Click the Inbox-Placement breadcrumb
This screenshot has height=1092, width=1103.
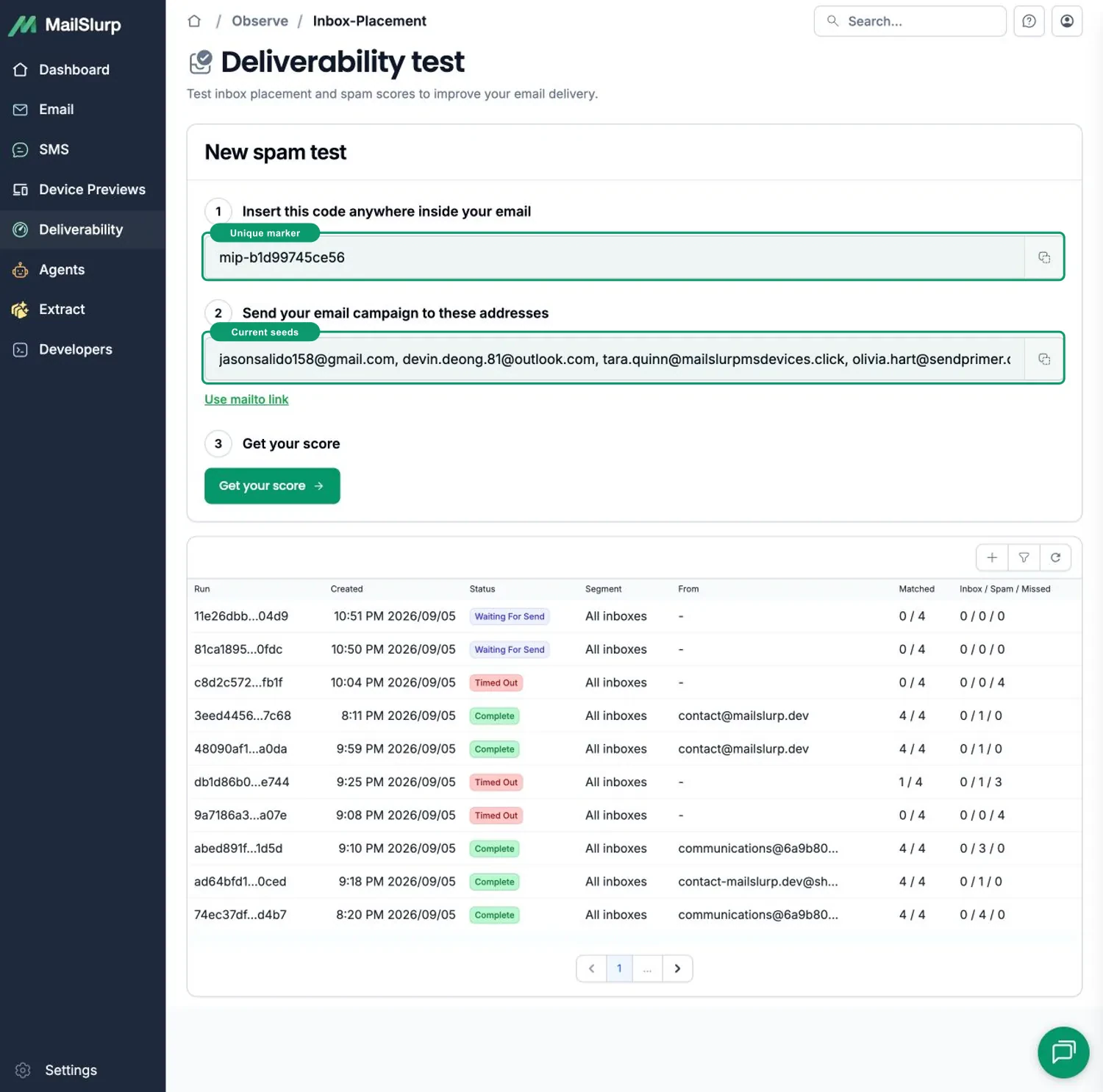click(x=369, y=21)
